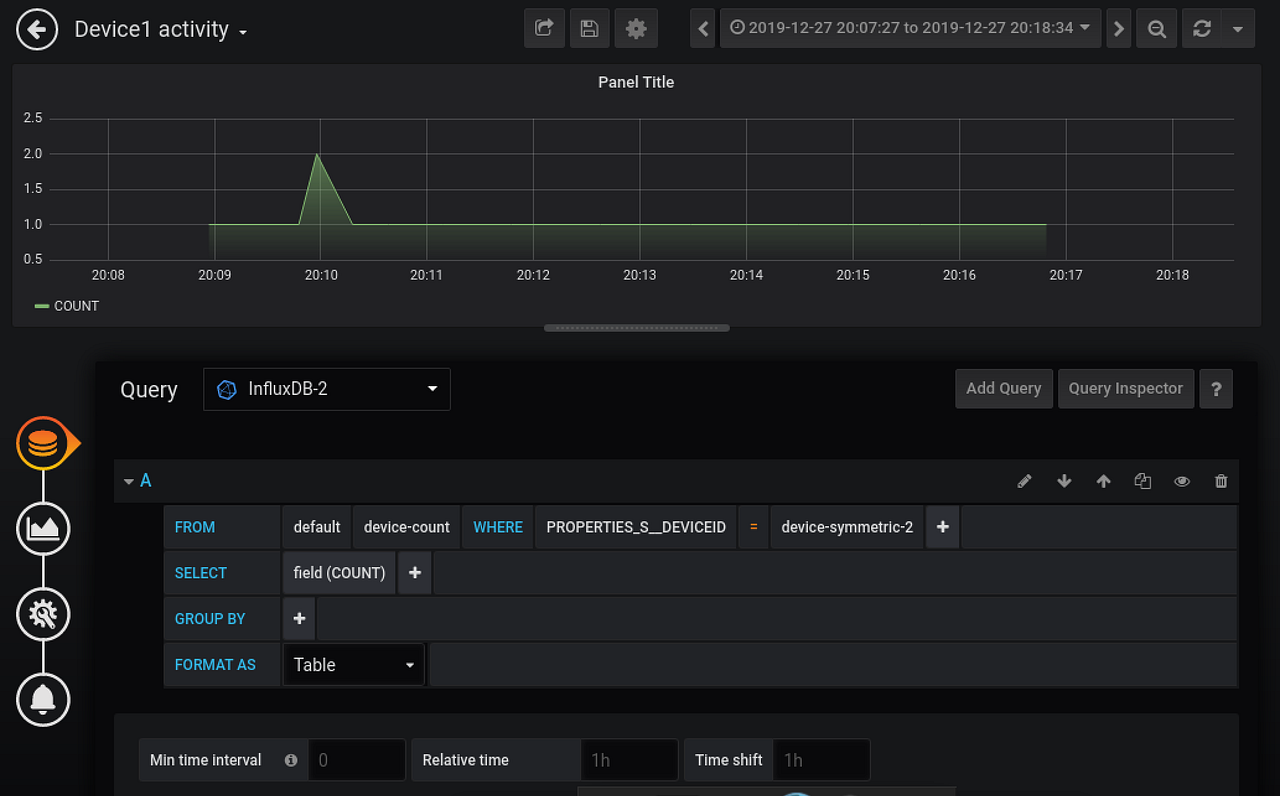The image size is (1280, 796).
Task: Duplicate query A
Action: [x=1143, y=481]
